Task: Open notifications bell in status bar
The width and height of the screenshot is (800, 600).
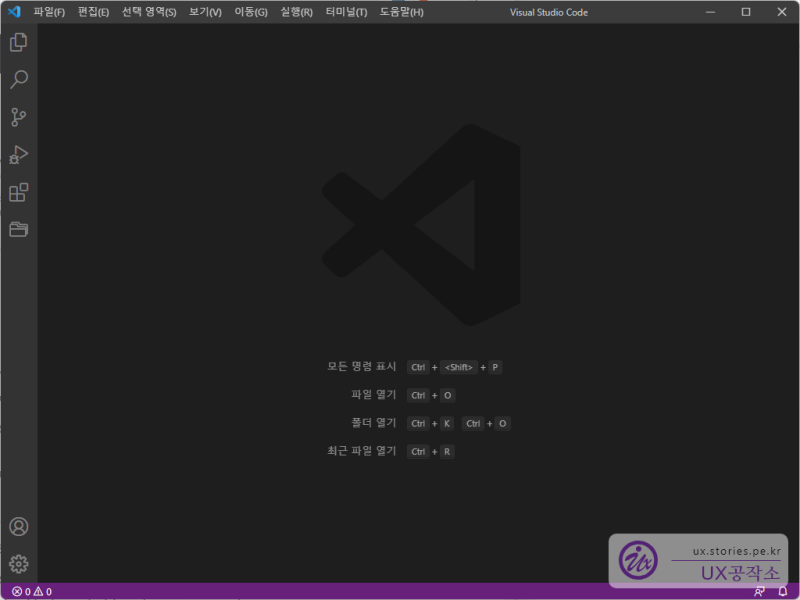Action: coord(783,592)
